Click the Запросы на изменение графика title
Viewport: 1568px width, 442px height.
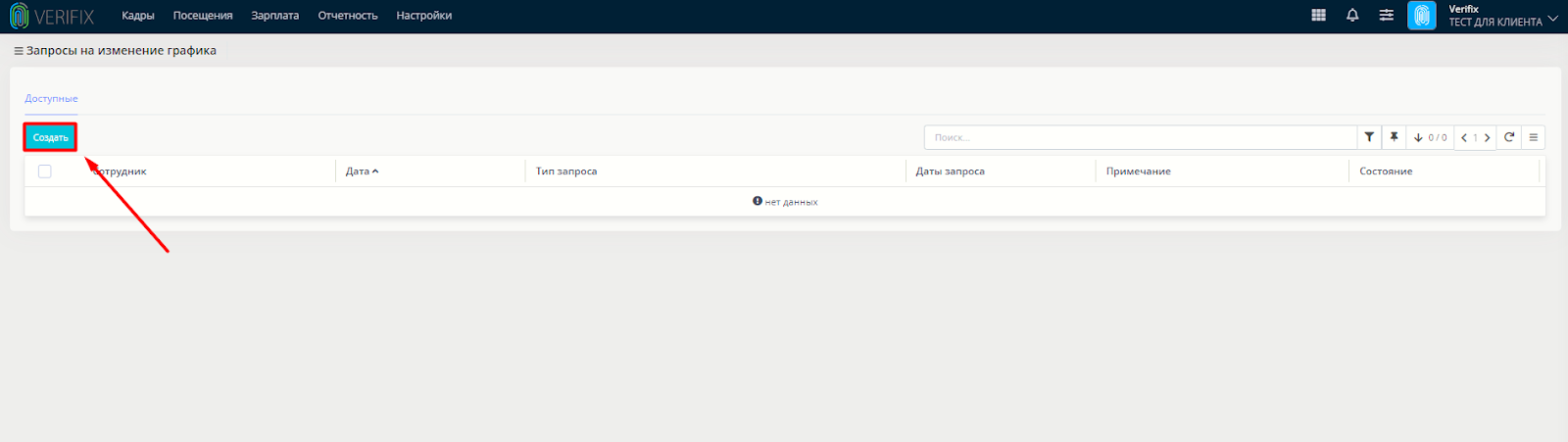[x=122, y=51]
